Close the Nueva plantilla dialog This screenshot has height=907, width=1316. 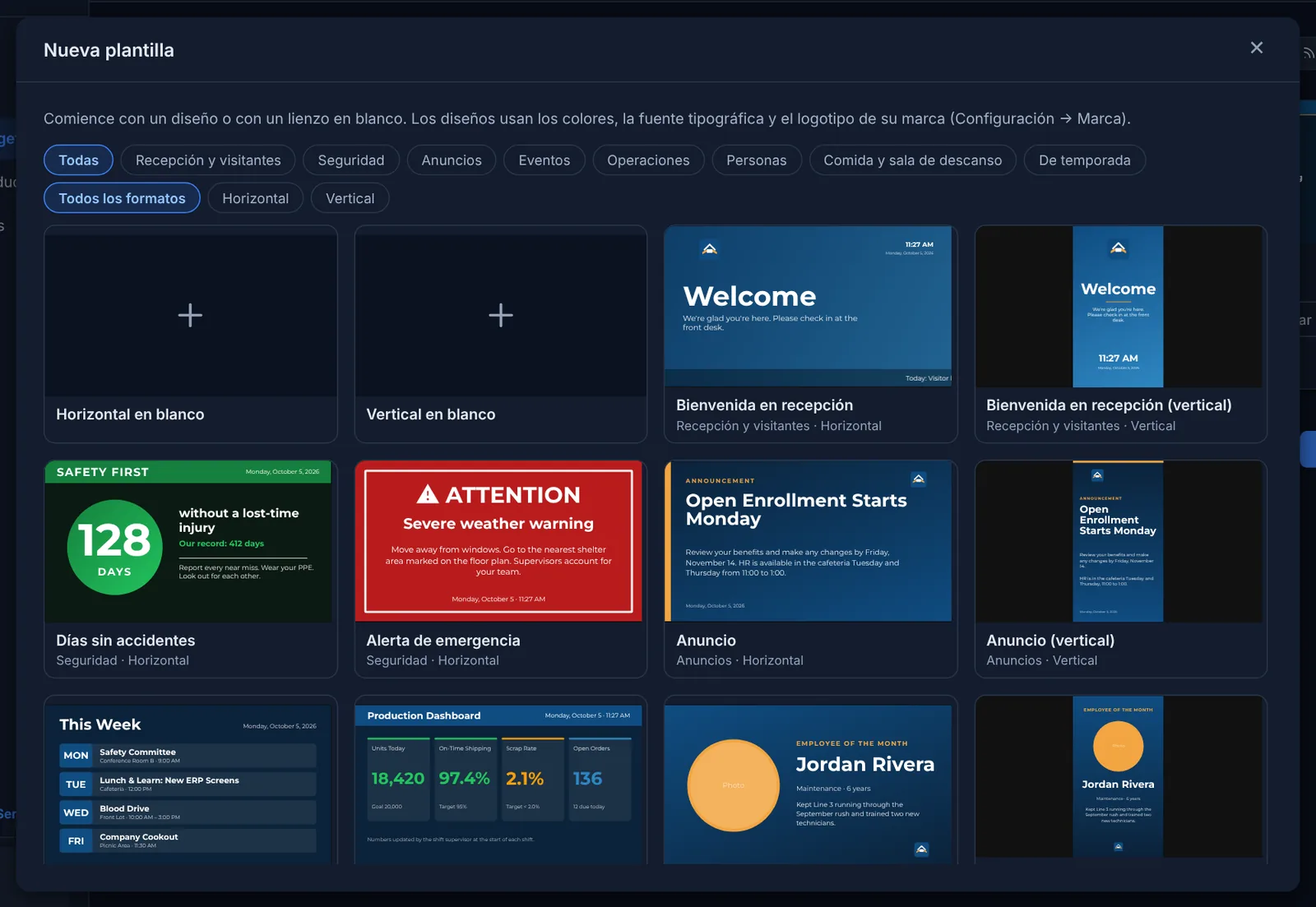pos(1256,48)
